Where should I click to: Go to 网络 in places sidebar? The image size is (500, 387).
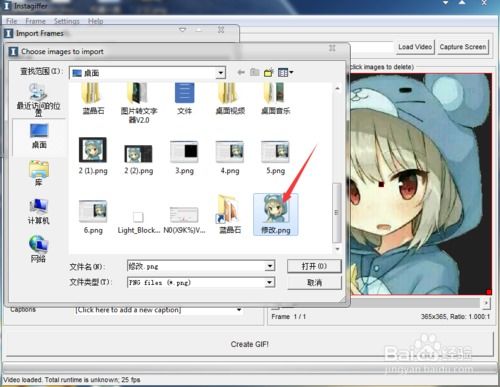[x=38, y=249]
